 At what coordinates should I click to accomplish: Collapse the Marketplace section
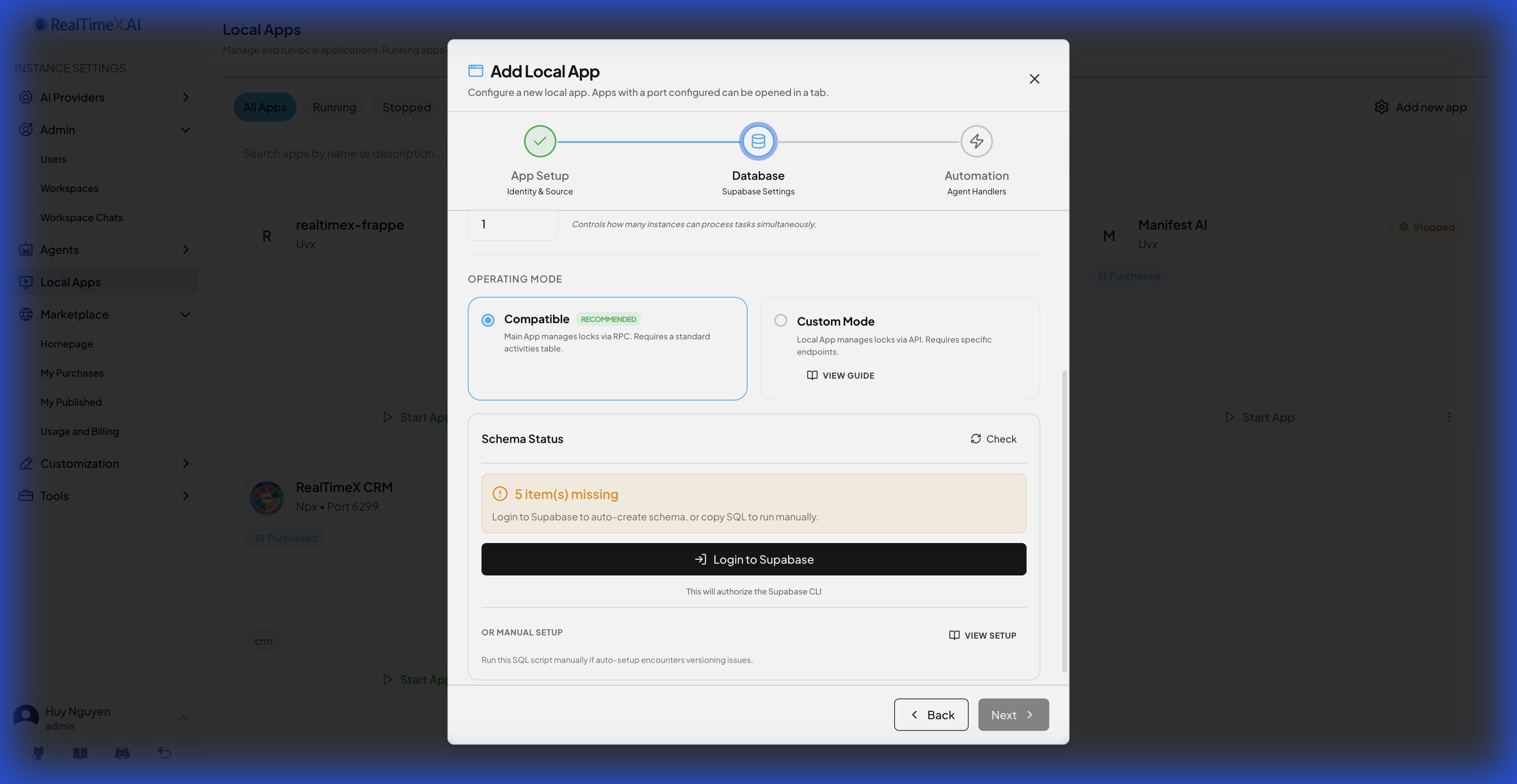coord(186,315)
